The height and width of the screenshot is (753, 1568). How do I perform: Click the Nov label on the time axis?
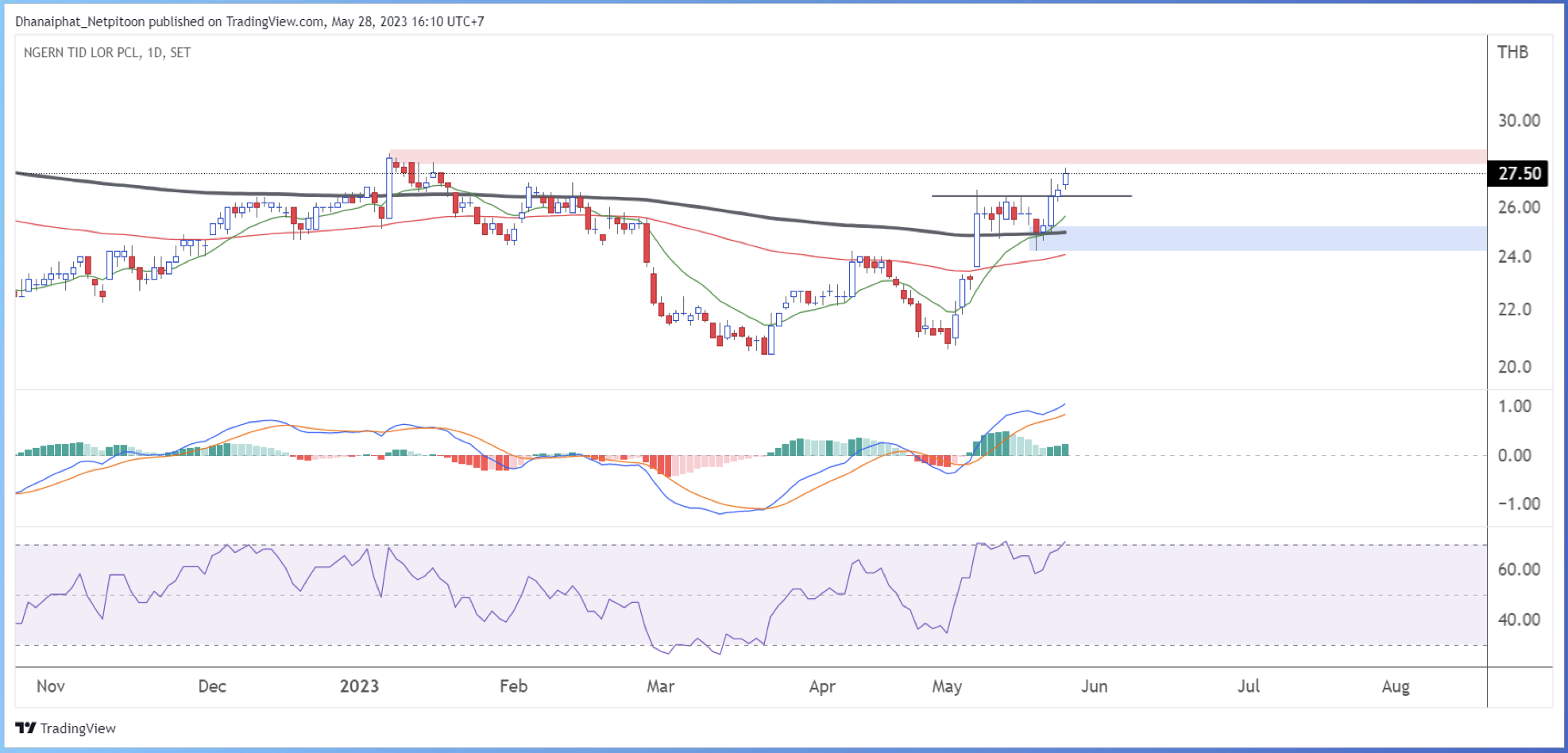51,686
